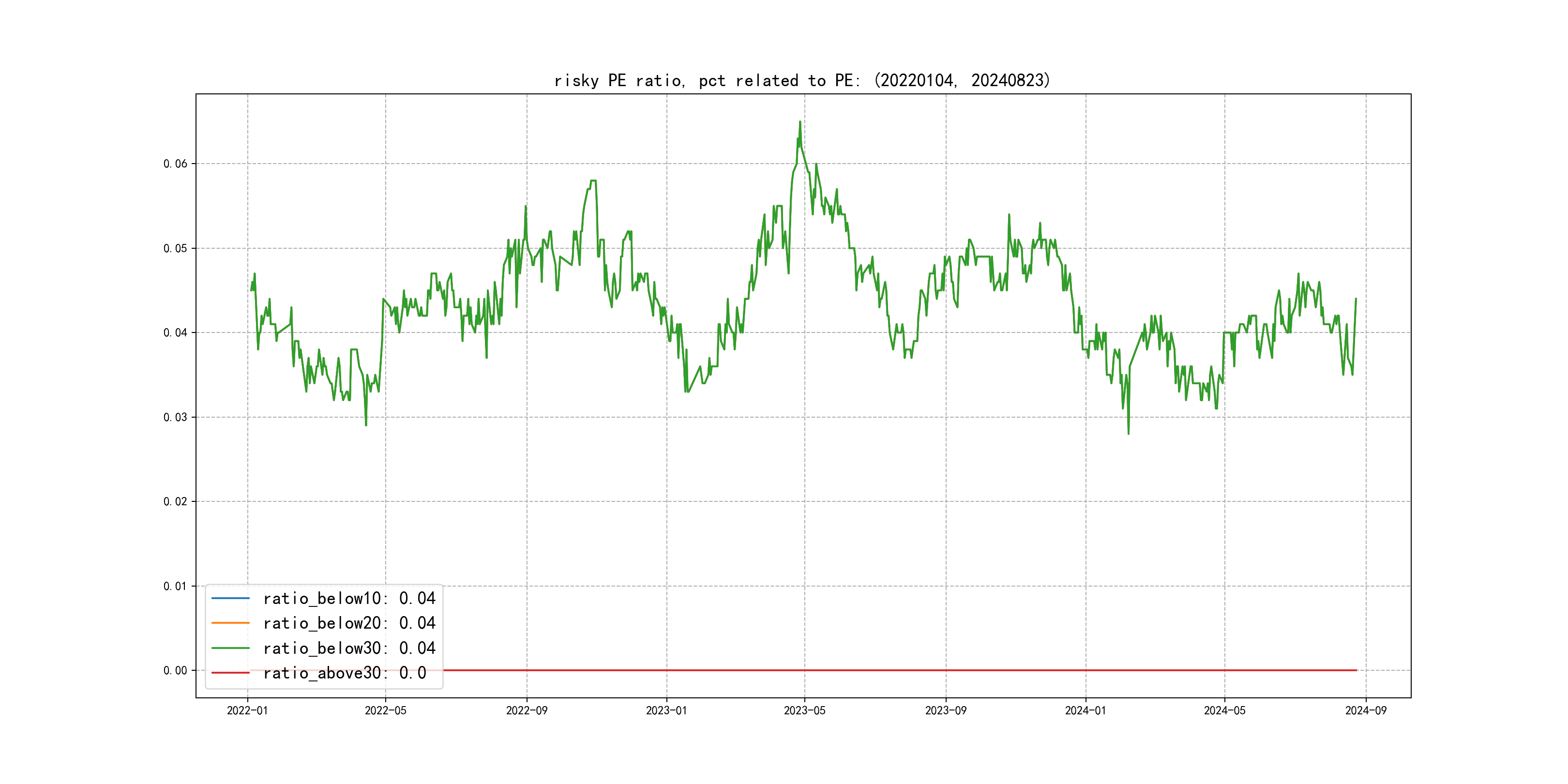Click the chart title text
Screen dimensions: 1568x784
pyautogui.click(x=802, y=80)
